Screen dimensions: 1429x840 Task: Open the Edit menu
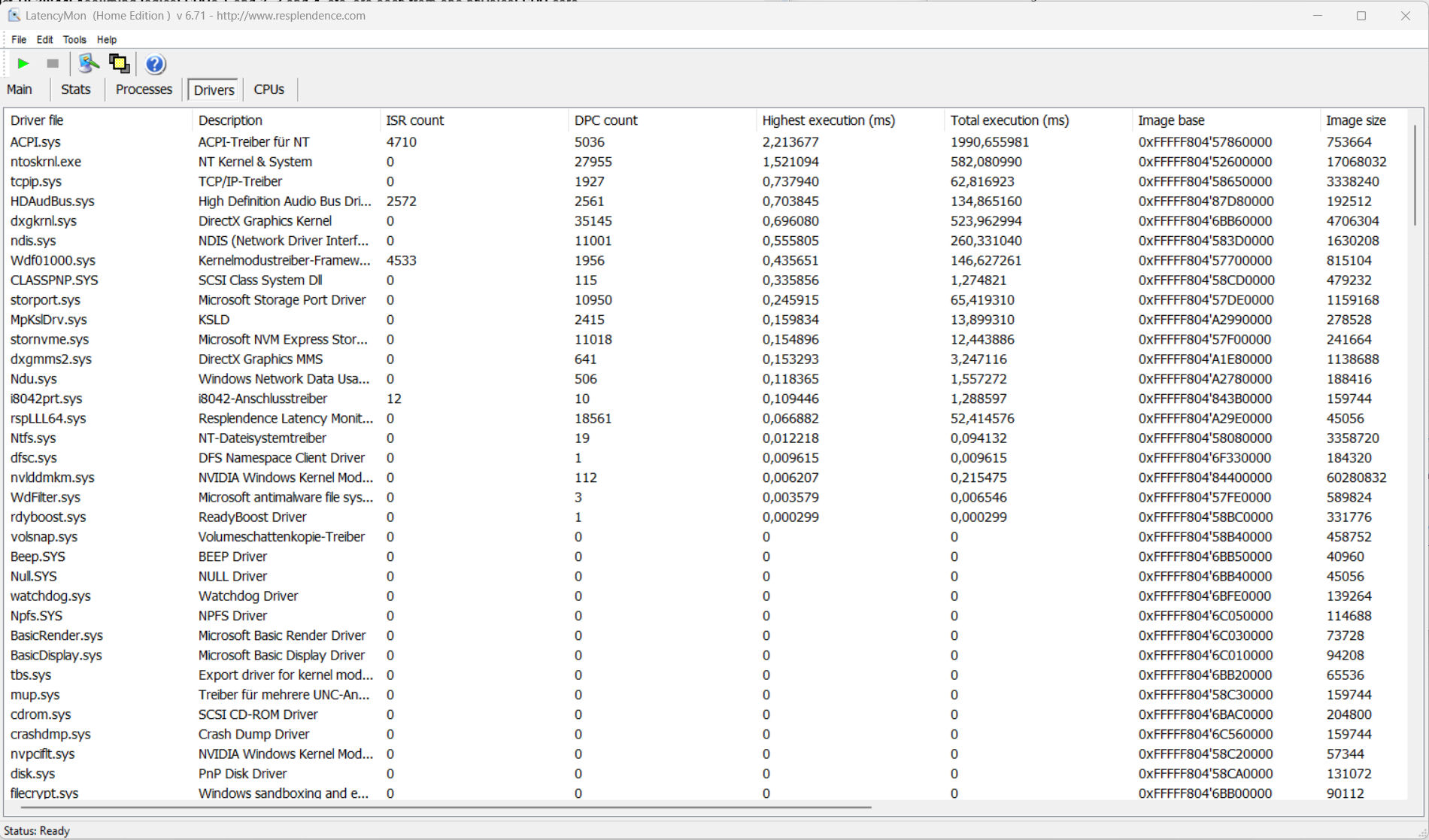click(44, 40)
